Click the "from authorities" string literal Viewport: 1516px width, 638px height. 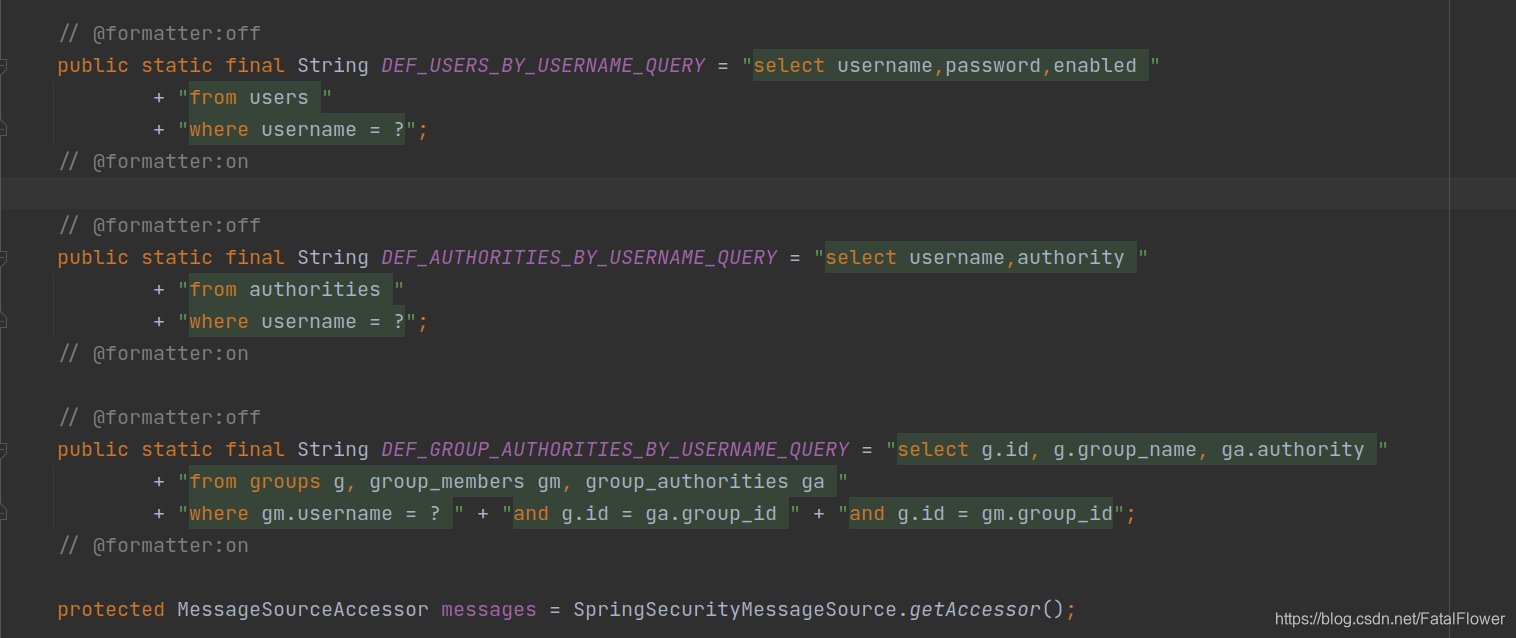point(289,289)
